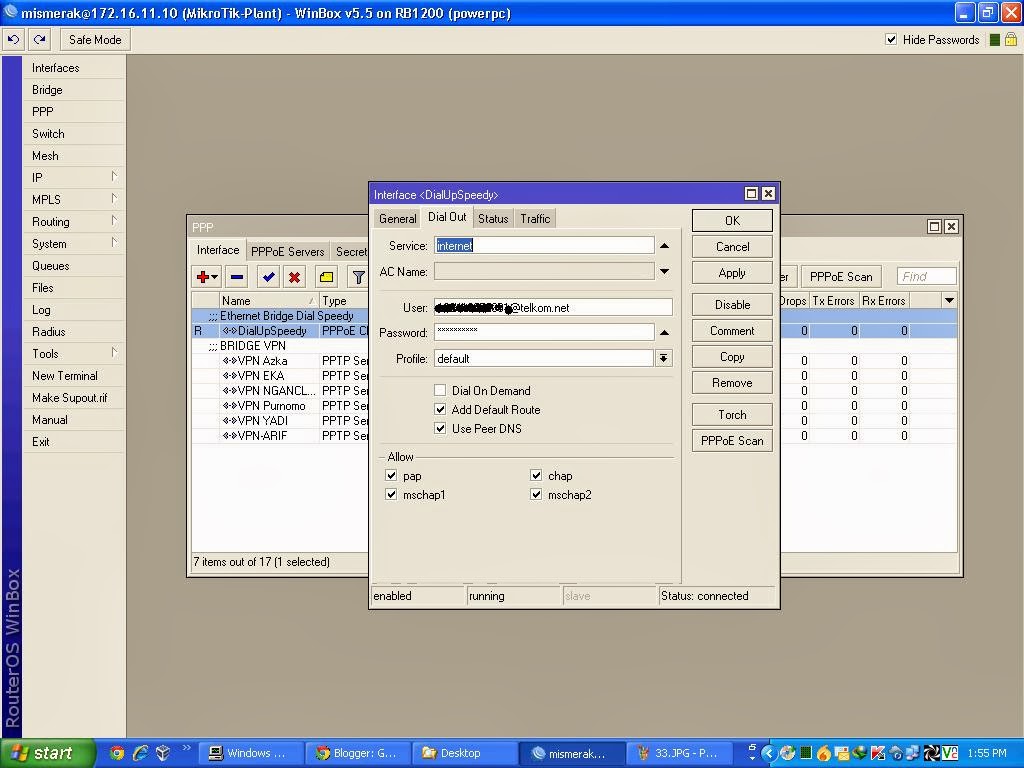Image resolution: width=1024 pixels, height=768 pixels.
Task: Sort by the Name column header
Action: pyautogui.click(x=269, y=300)
